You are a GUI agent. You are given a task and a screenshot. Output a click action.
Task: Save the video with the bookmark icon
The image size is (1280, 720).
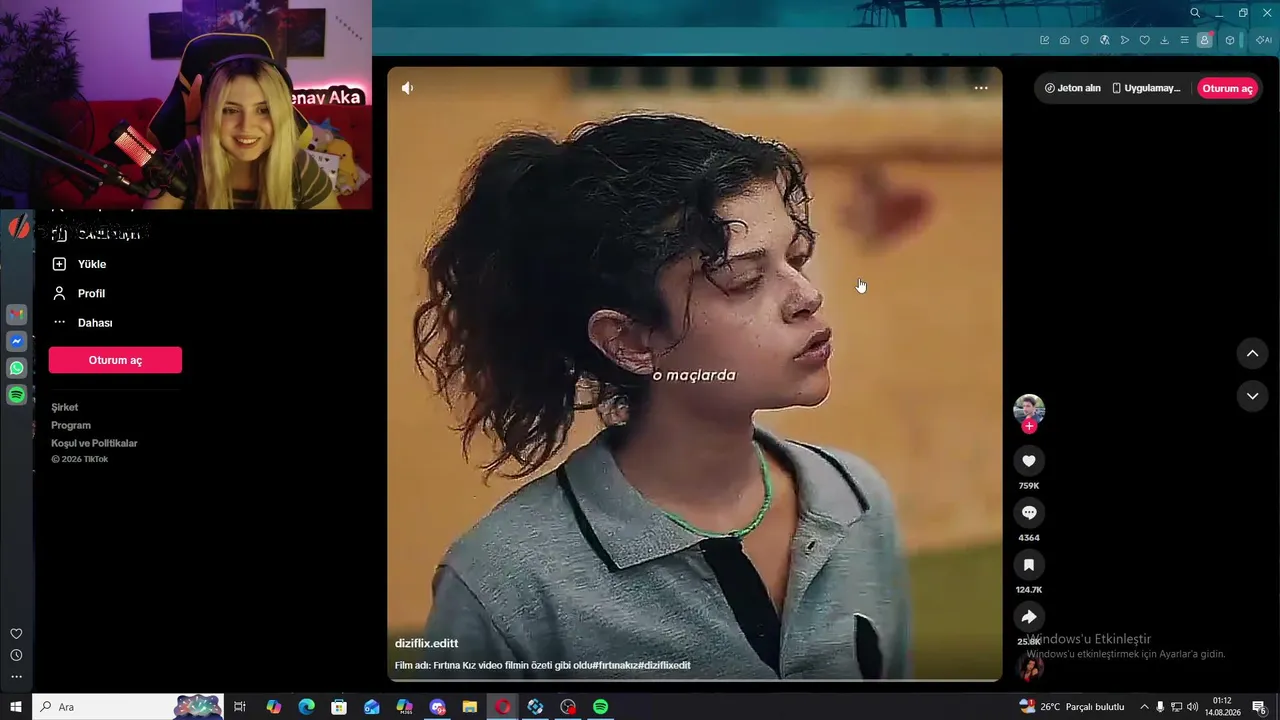1029,565
